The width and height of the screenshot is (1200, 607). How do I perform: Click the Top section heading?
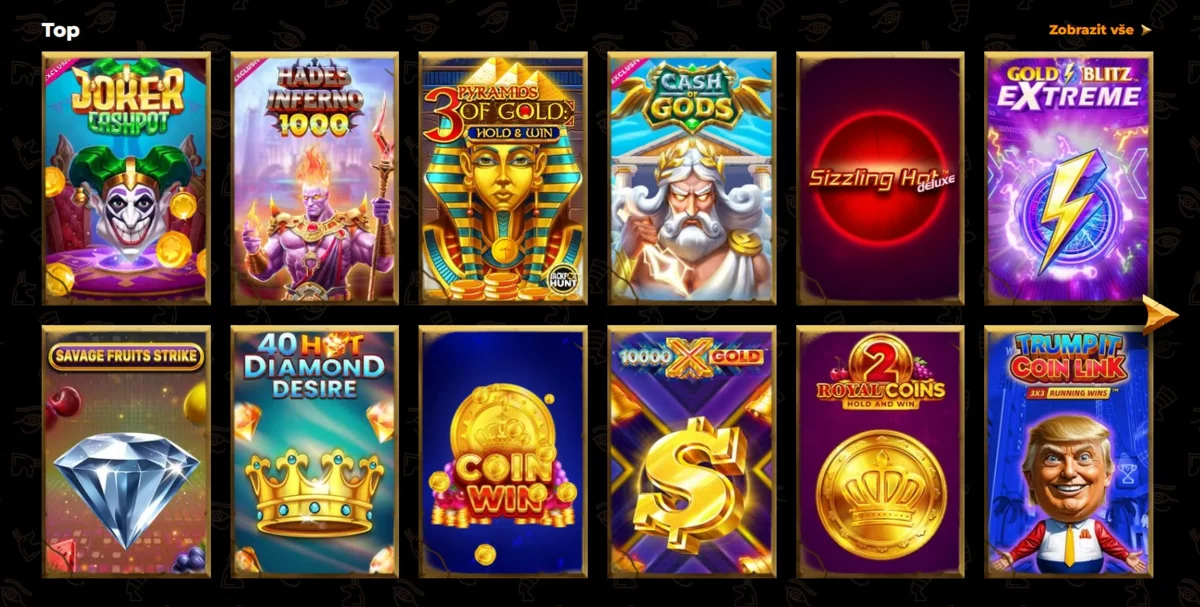pos(61,30)
